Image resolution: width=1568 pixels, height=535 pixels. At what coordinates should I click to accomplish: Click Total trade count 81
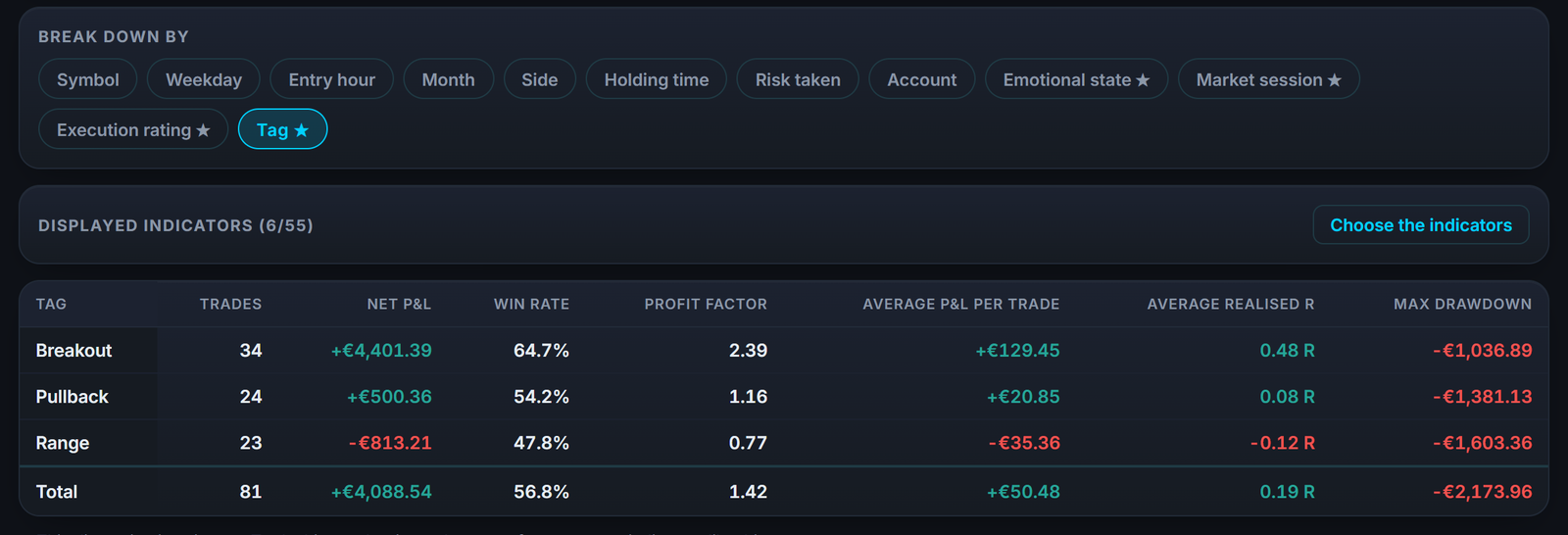[251, 491]
